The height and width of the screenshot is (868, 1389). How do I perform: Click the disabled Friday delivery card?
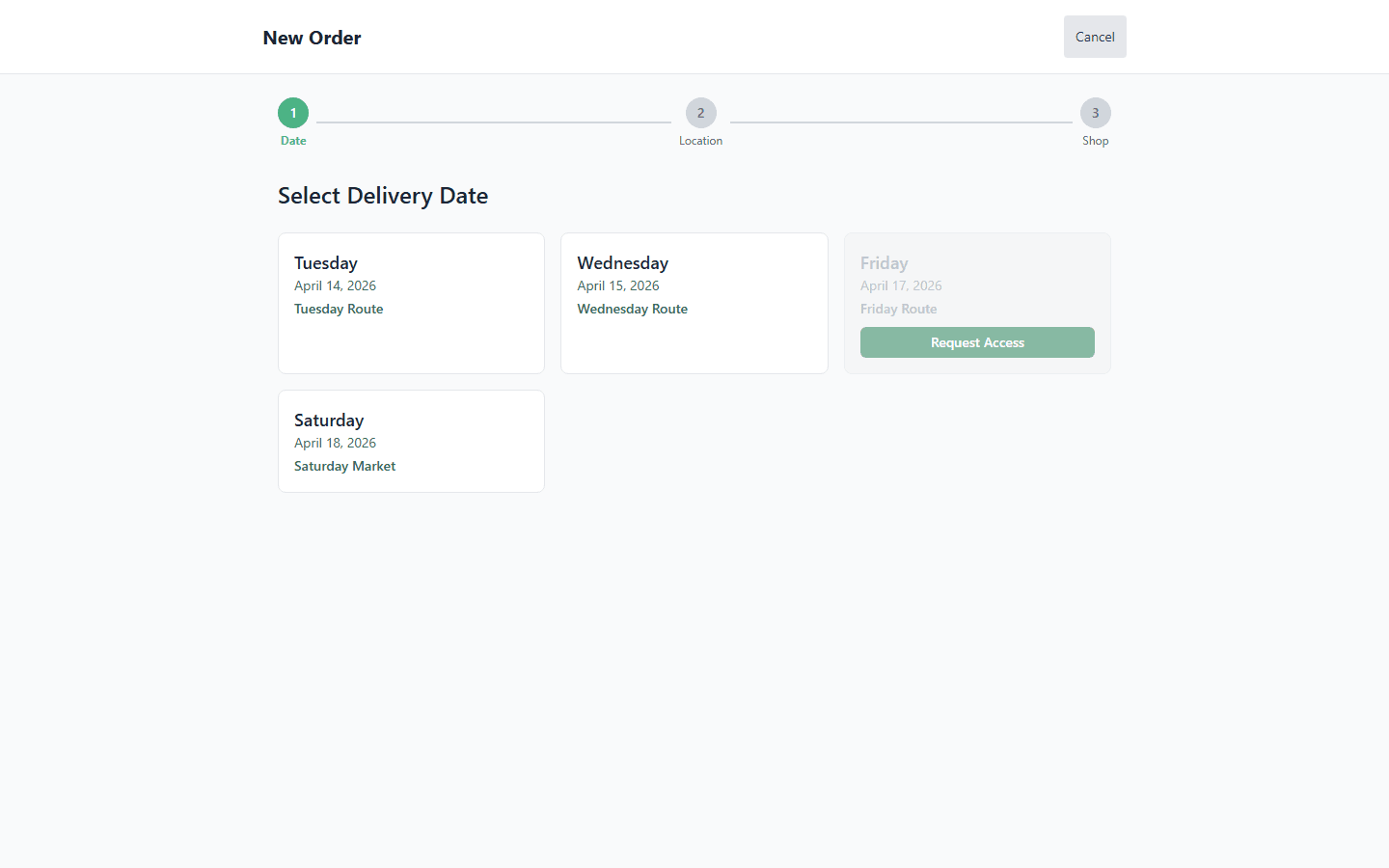point(977,280)
